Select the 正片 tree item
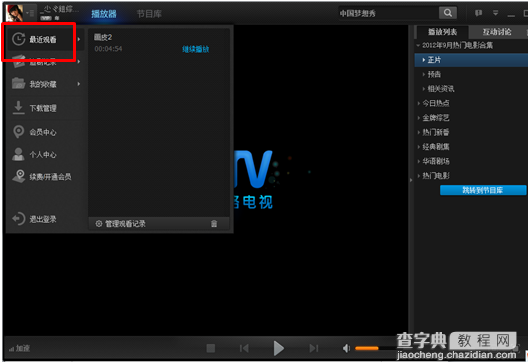The image size is (528, 362). click(x=471, y=60)
